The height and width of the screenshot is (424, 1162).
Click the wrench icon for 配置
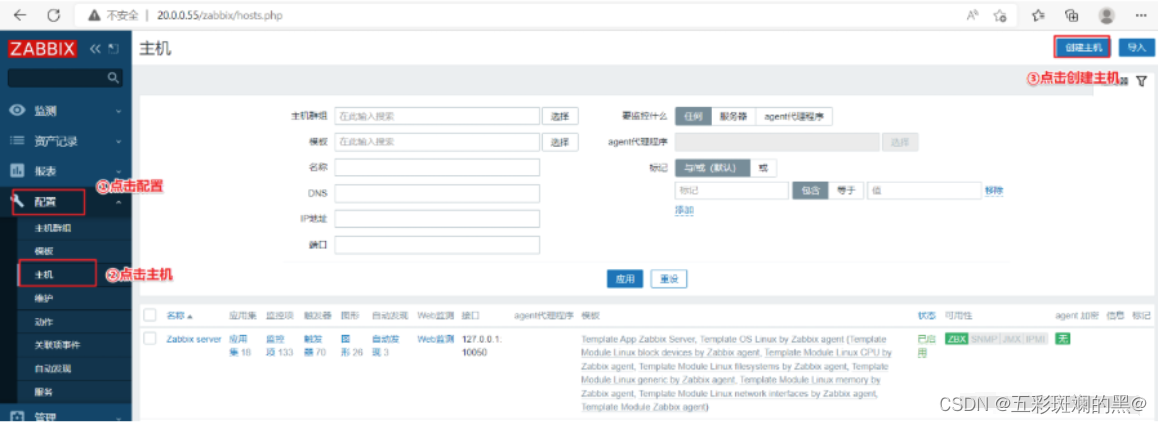pyautogui.click(x=17, y=201)
